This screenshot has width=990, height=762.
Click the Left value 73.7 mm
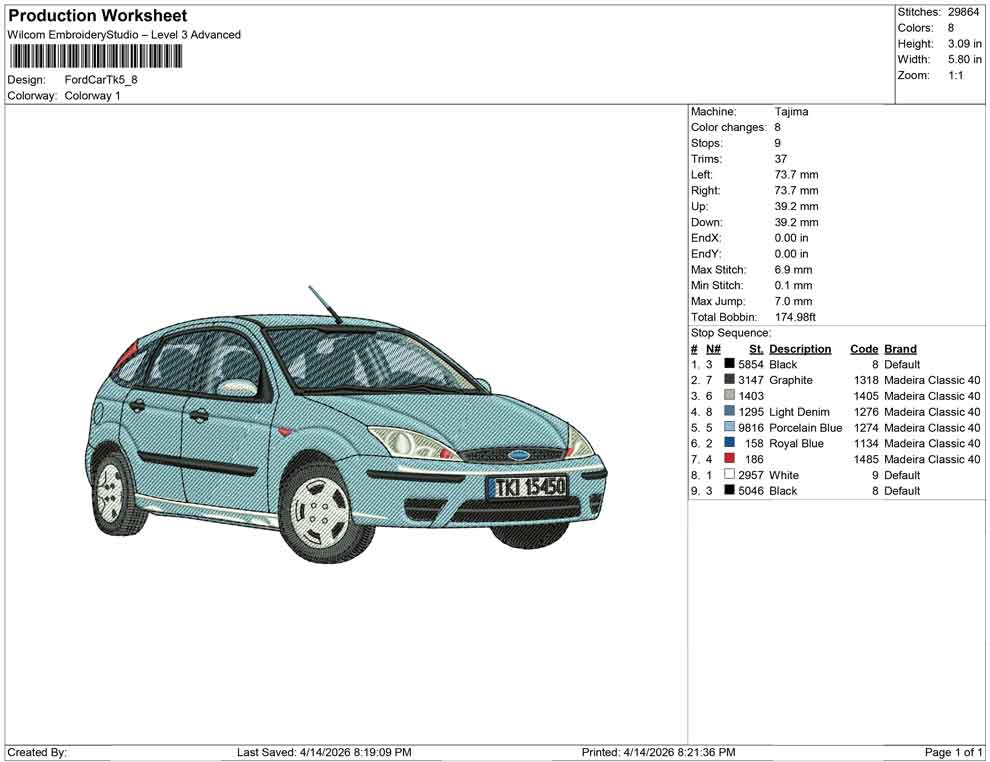(796, 174)
